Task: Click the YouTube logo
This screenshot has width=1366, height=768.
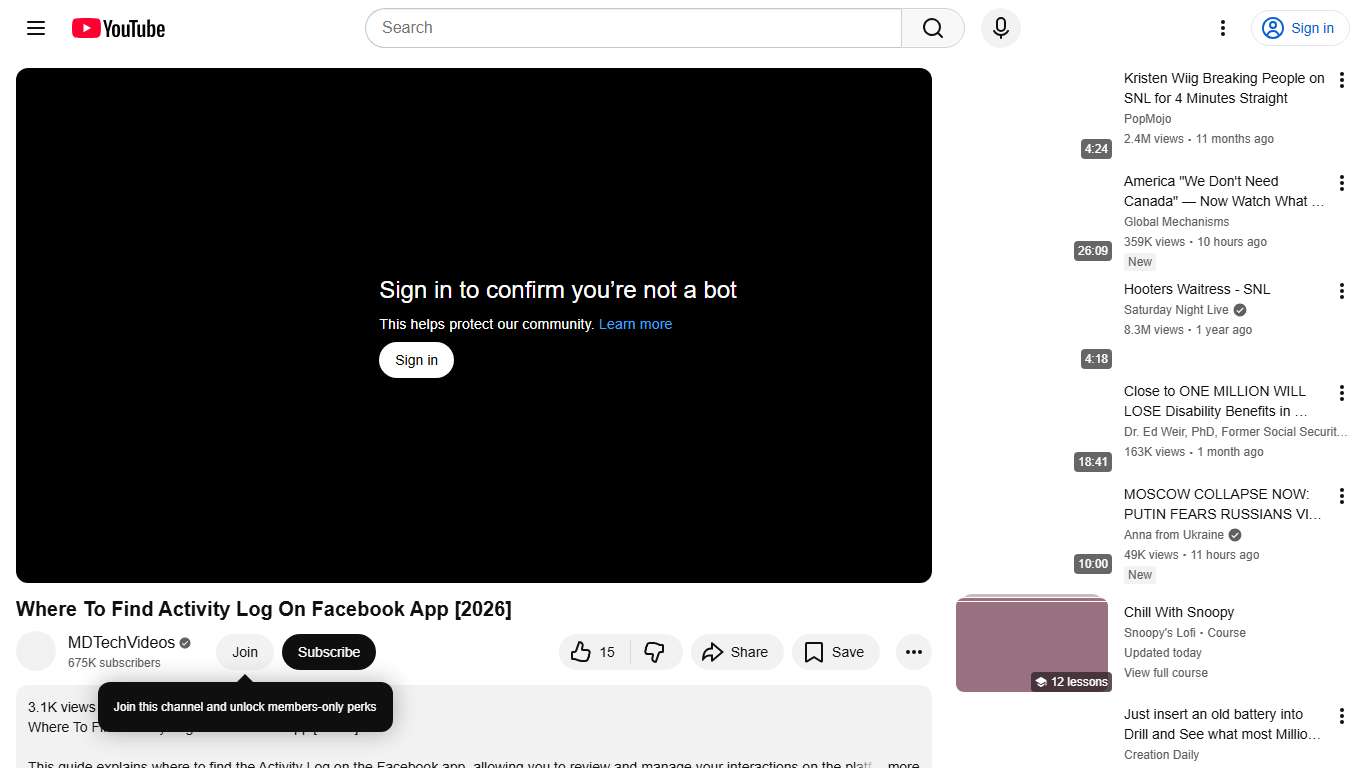Action: [117, 28]
